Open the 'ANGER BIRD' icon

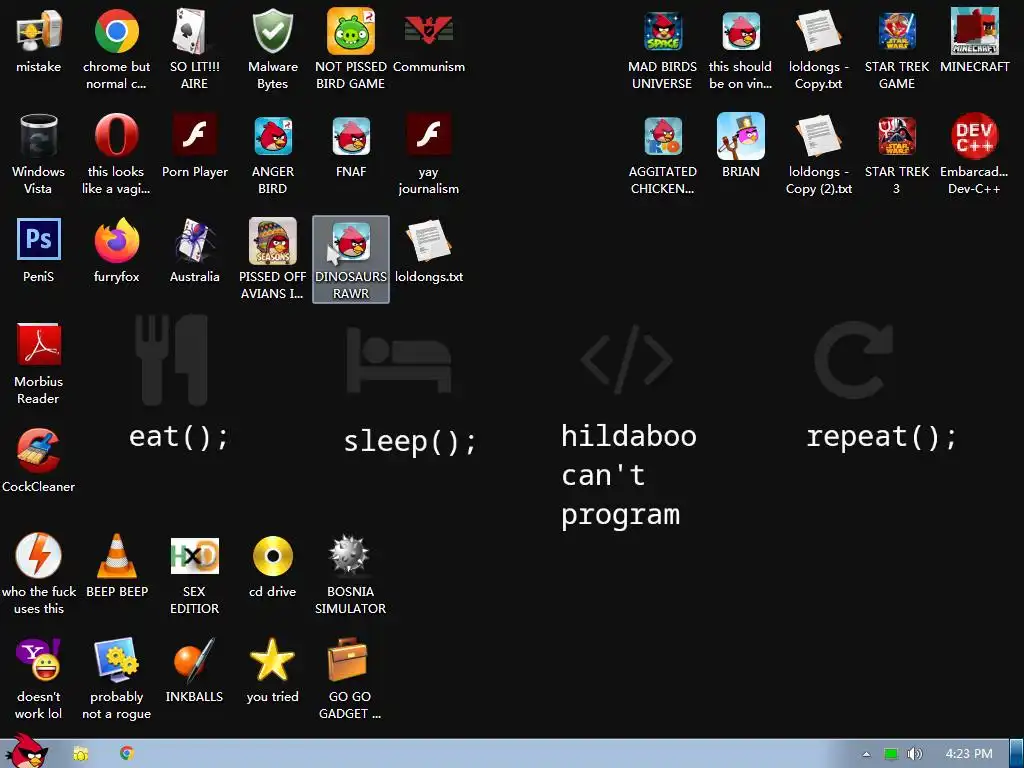(x=272, y=136)
